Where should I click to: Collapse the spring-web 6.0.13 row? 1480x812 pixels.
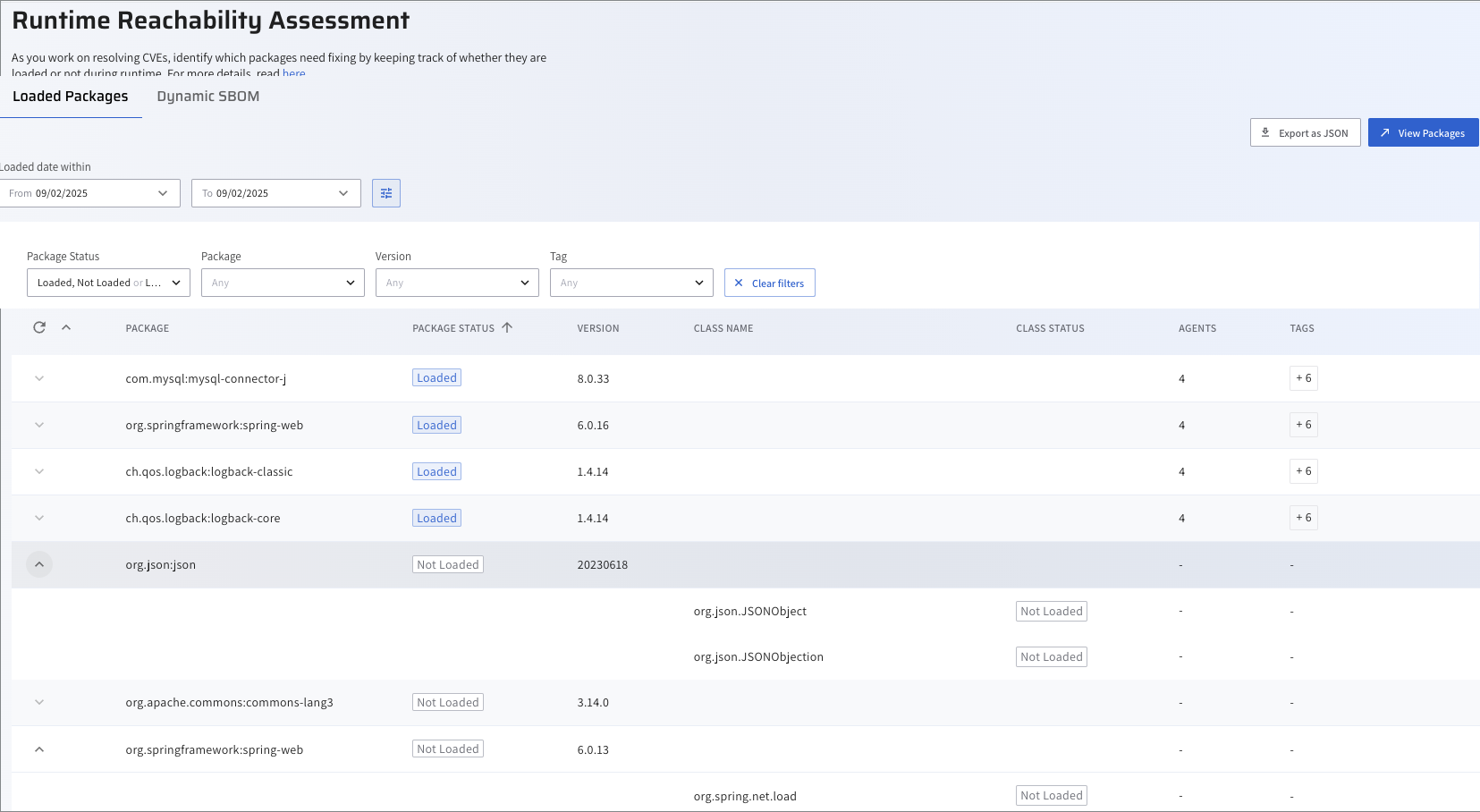click(x=39, y=749)
